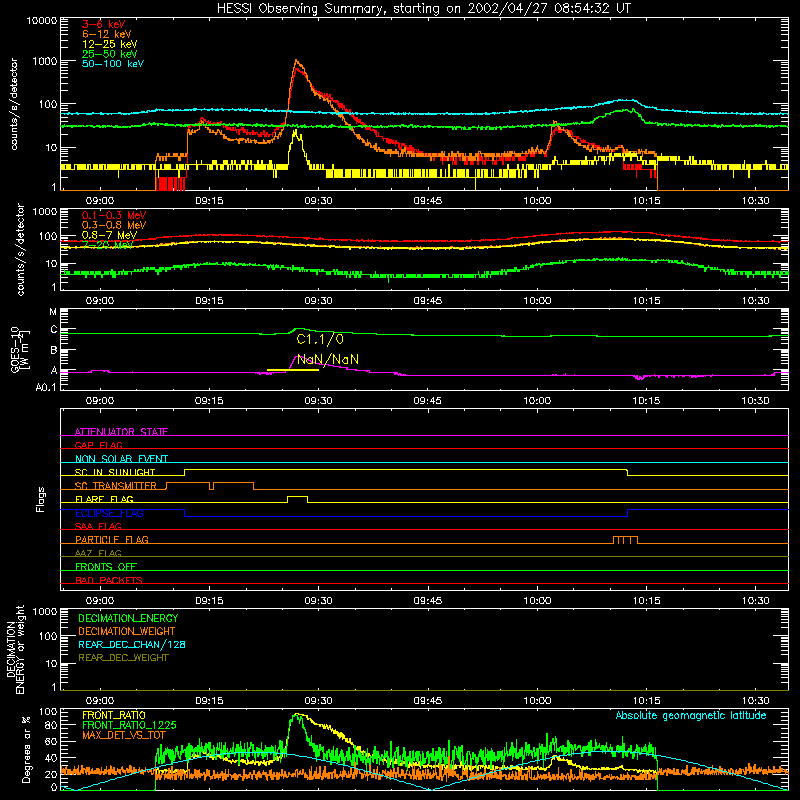Select the 6-12 keV legend label

click(107, 34)
